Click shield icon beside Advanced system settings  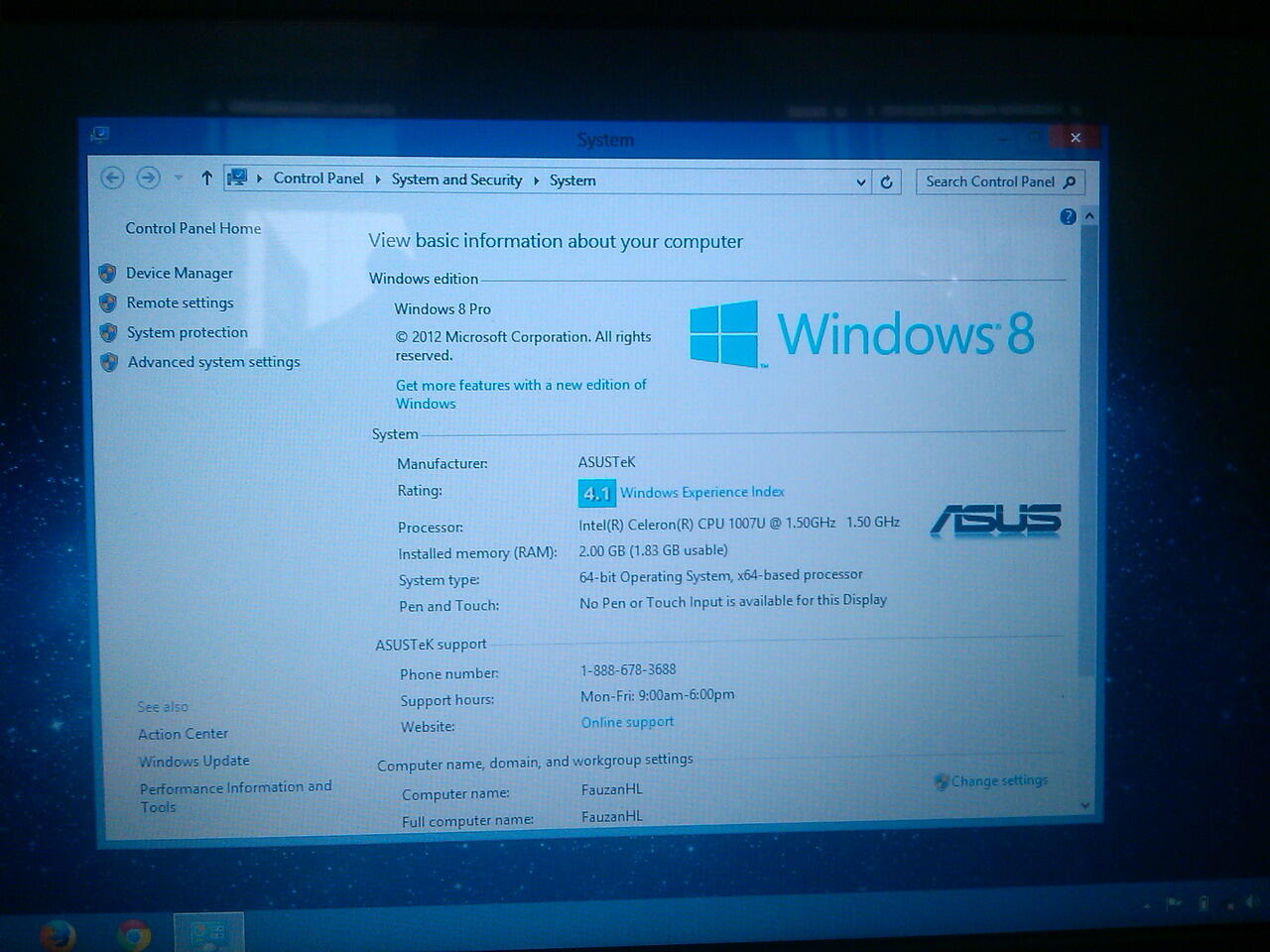[x=109, y=362]
